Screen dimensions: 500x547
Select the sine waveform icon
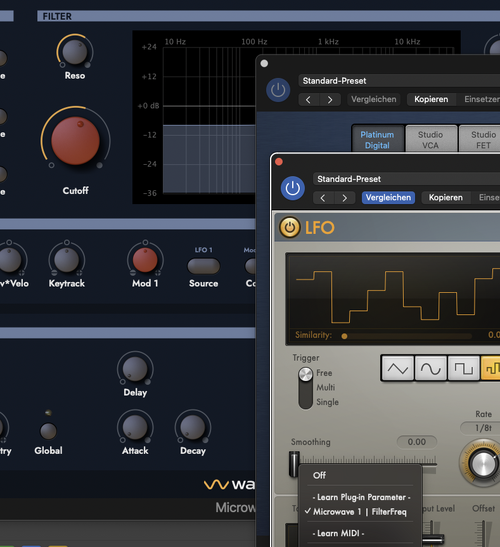(430, 368)
